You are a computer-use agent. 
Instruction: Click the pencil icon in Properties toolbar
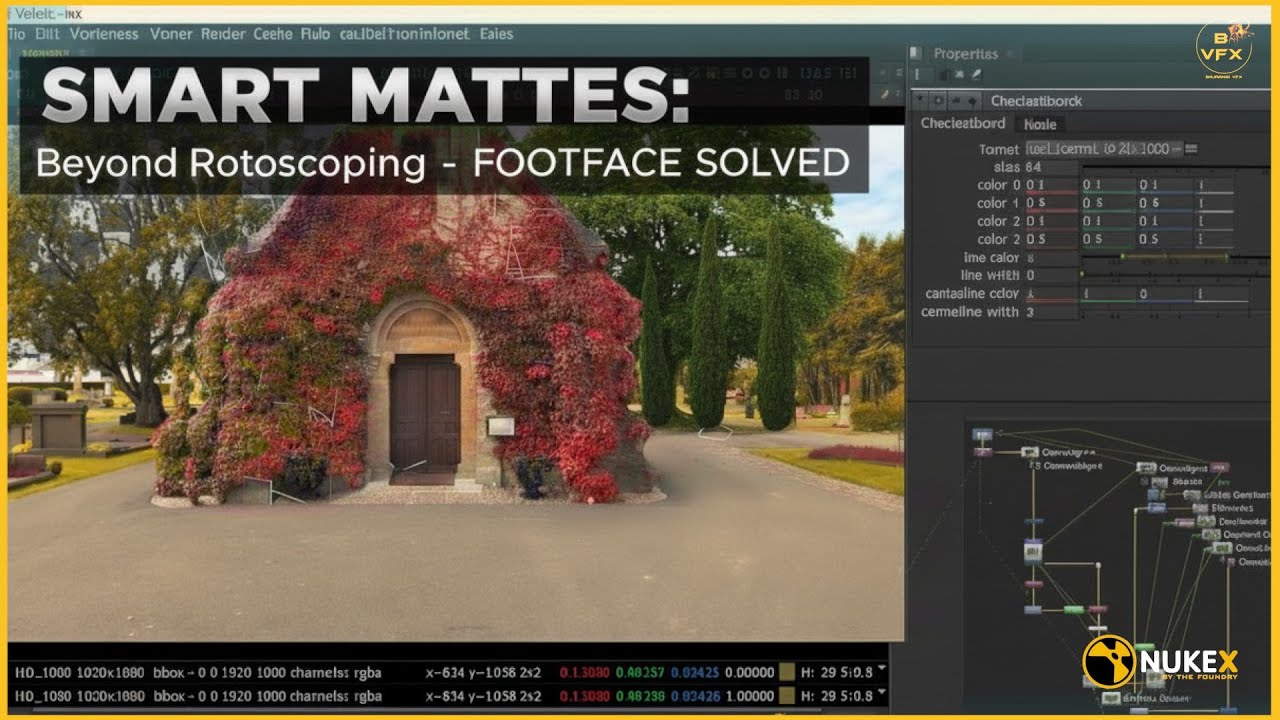(975, 75)
